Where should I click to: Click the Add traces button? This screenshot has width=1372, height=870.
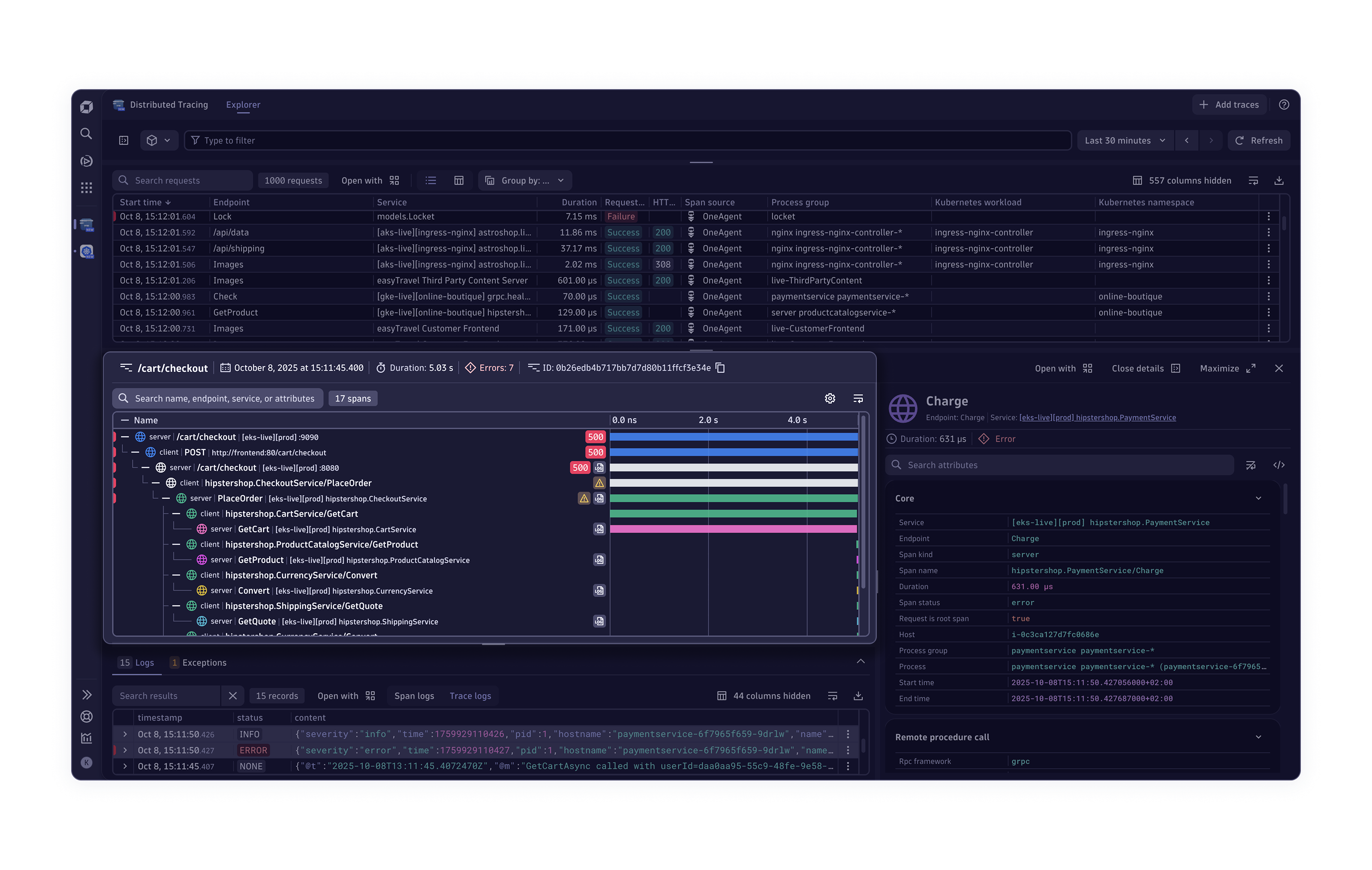pyautogui.click(x=1229, y=105)
